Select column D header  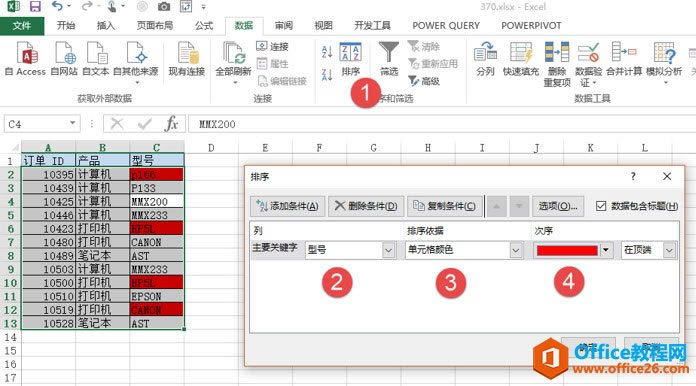click(211, 148)
